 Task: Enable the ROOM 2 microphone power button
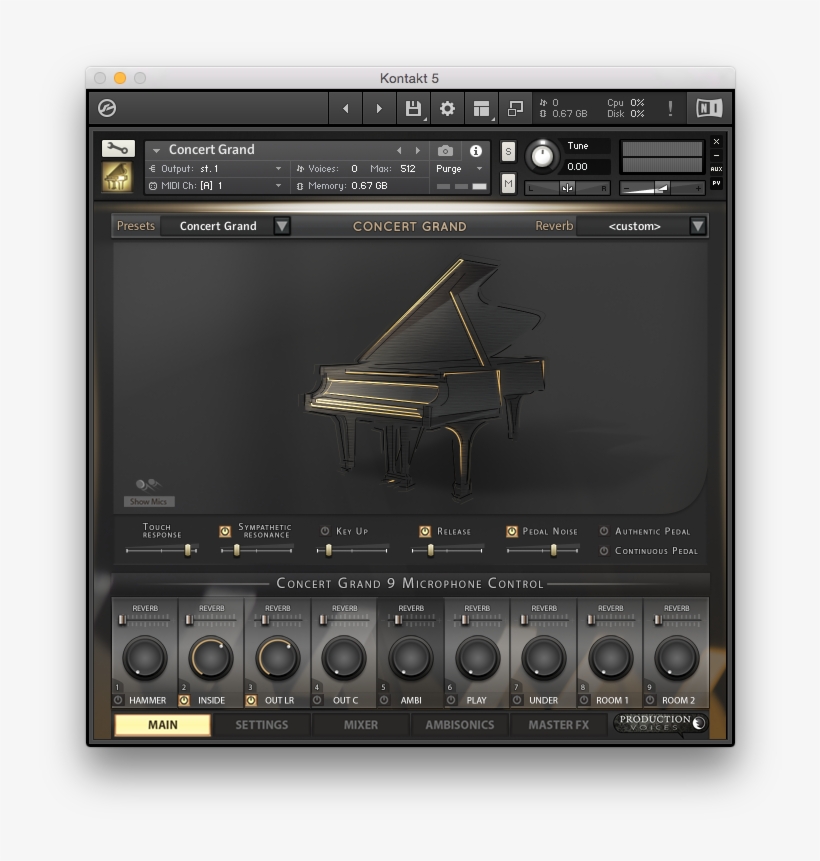click(650, 700)
